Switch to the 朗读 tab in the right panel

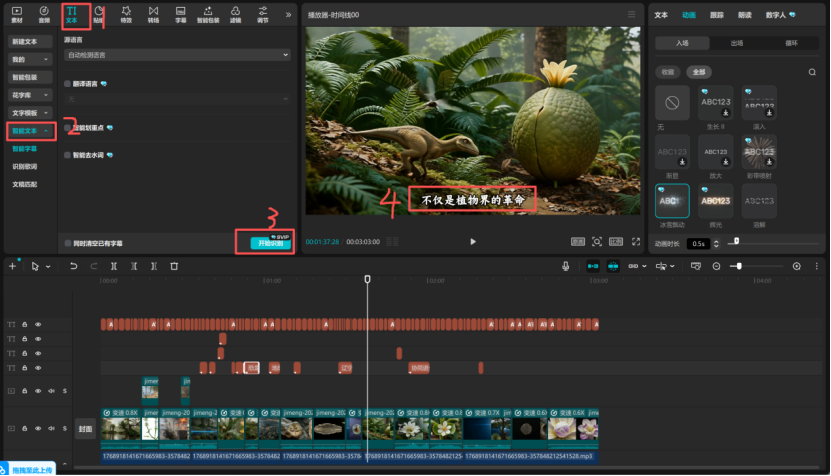[744, 15]
